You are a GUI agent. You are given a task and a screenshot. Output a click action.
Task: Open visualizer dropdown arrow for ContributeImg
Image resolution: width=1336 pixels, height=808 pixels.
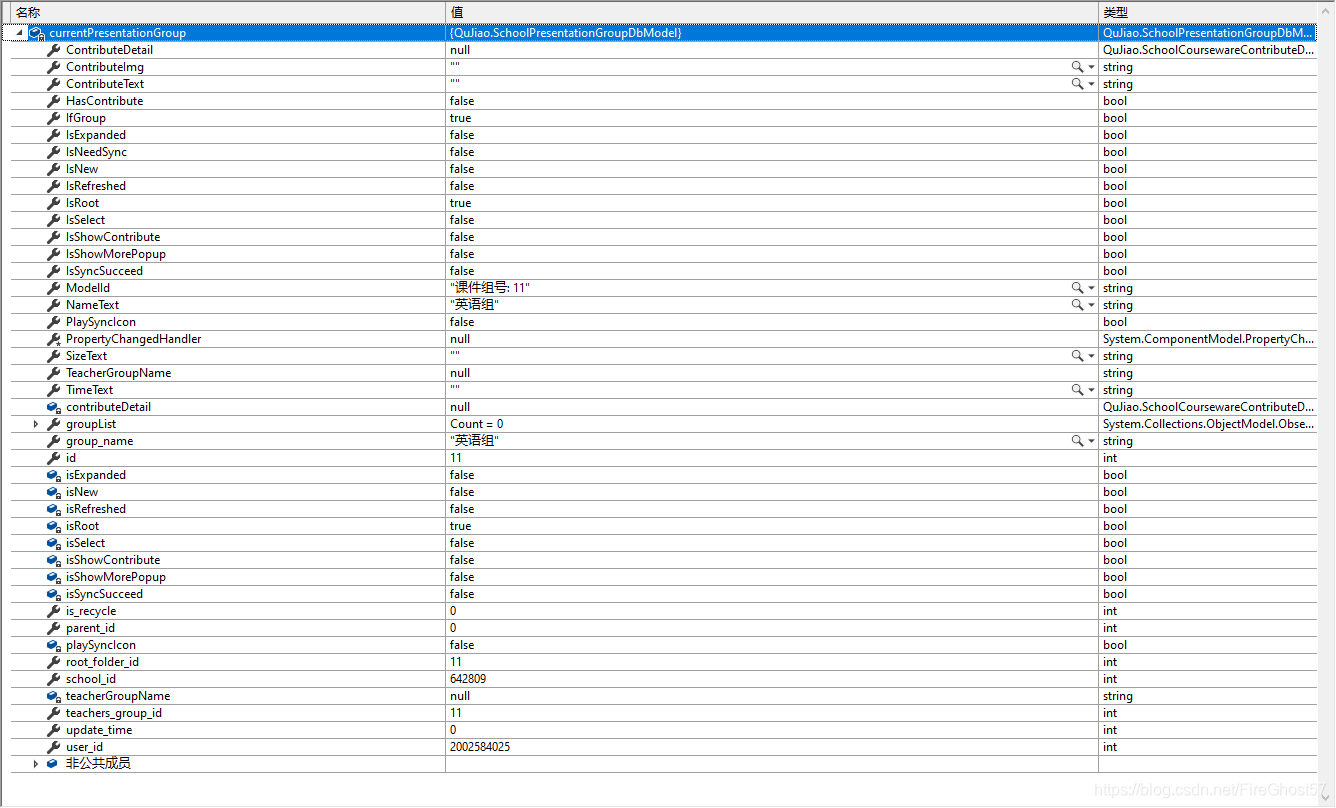point(1091,67)
